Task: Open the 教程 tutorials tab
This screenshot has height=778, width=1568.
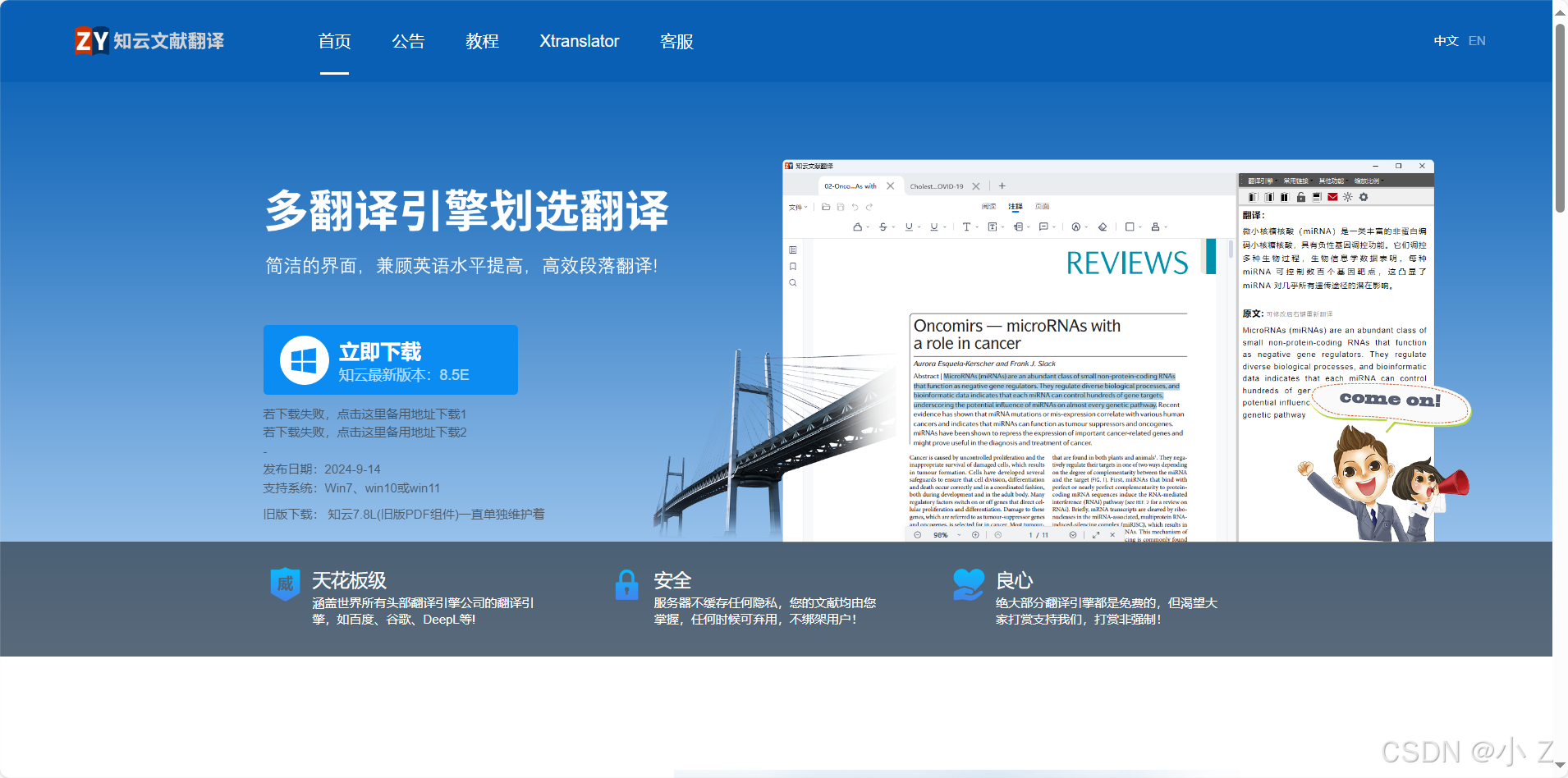Action: tap(482, 41)
